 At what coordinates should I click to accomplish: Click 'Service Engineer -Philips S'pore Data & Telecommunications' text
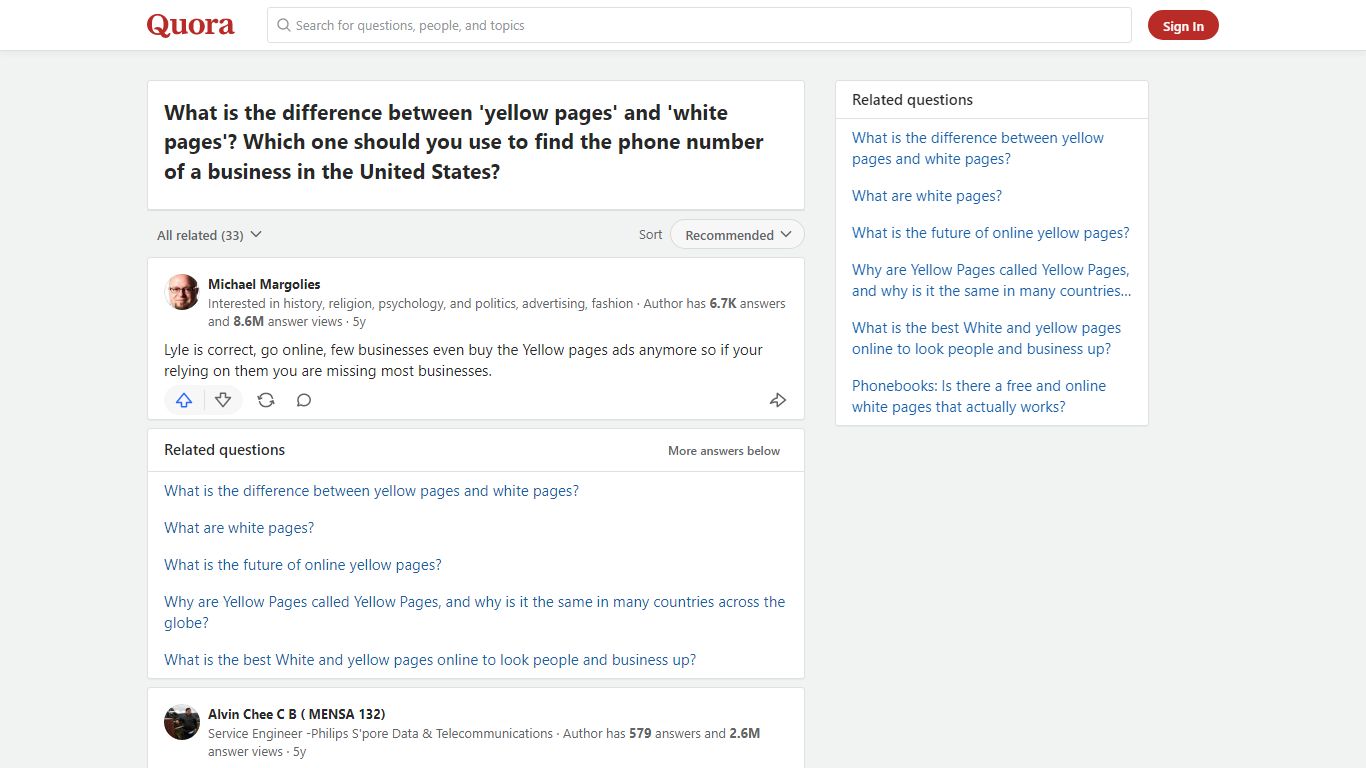point(380,733)
